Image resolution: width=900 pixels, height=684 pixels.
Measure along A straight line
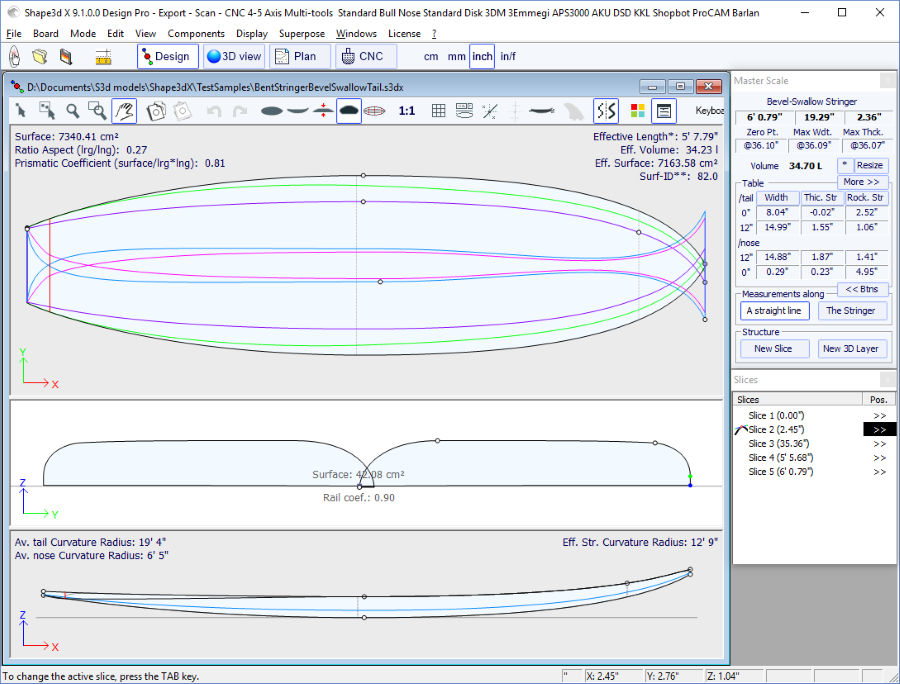coord(774,311)
